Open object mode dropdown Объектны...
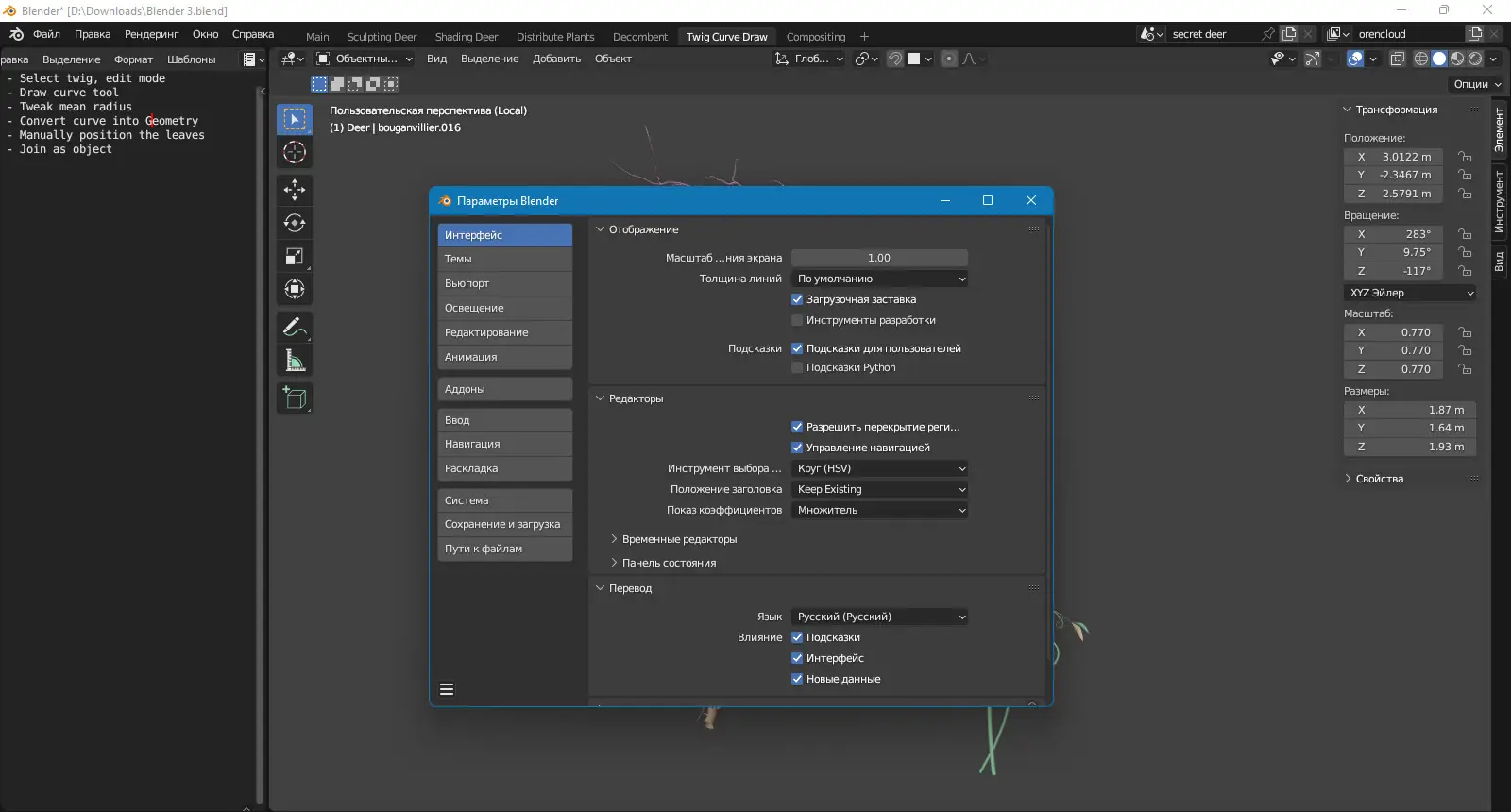The image size is (1511, 812). click(365, 59)
